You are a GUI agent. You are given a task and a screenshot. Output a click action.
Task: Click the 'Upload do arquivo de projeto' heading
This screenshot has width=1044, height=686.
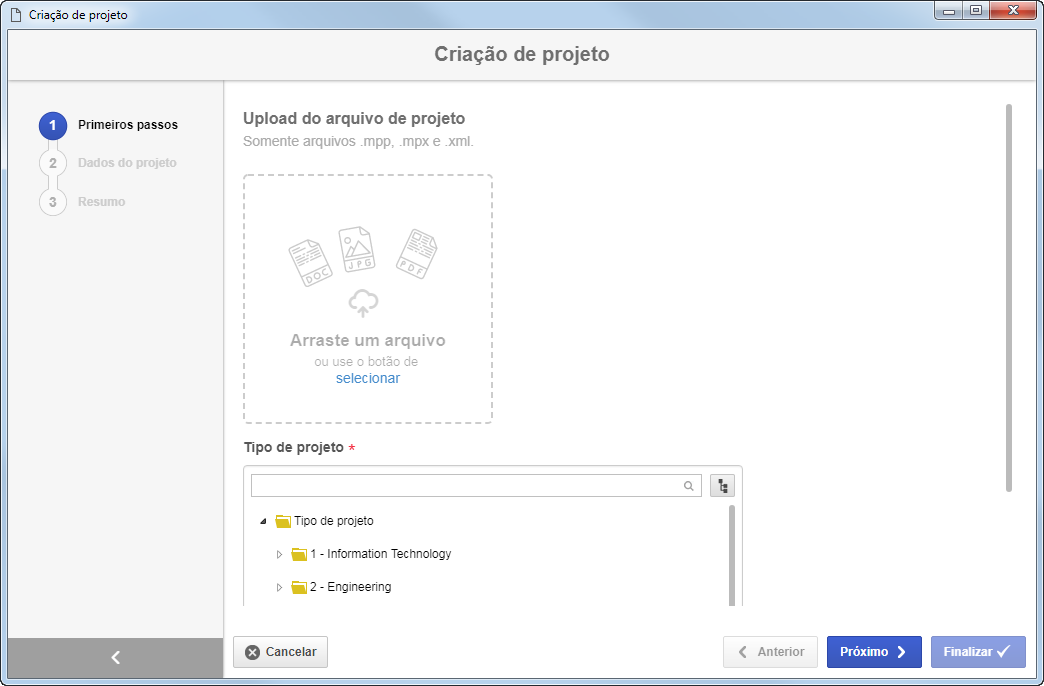(x=354, y=119)
